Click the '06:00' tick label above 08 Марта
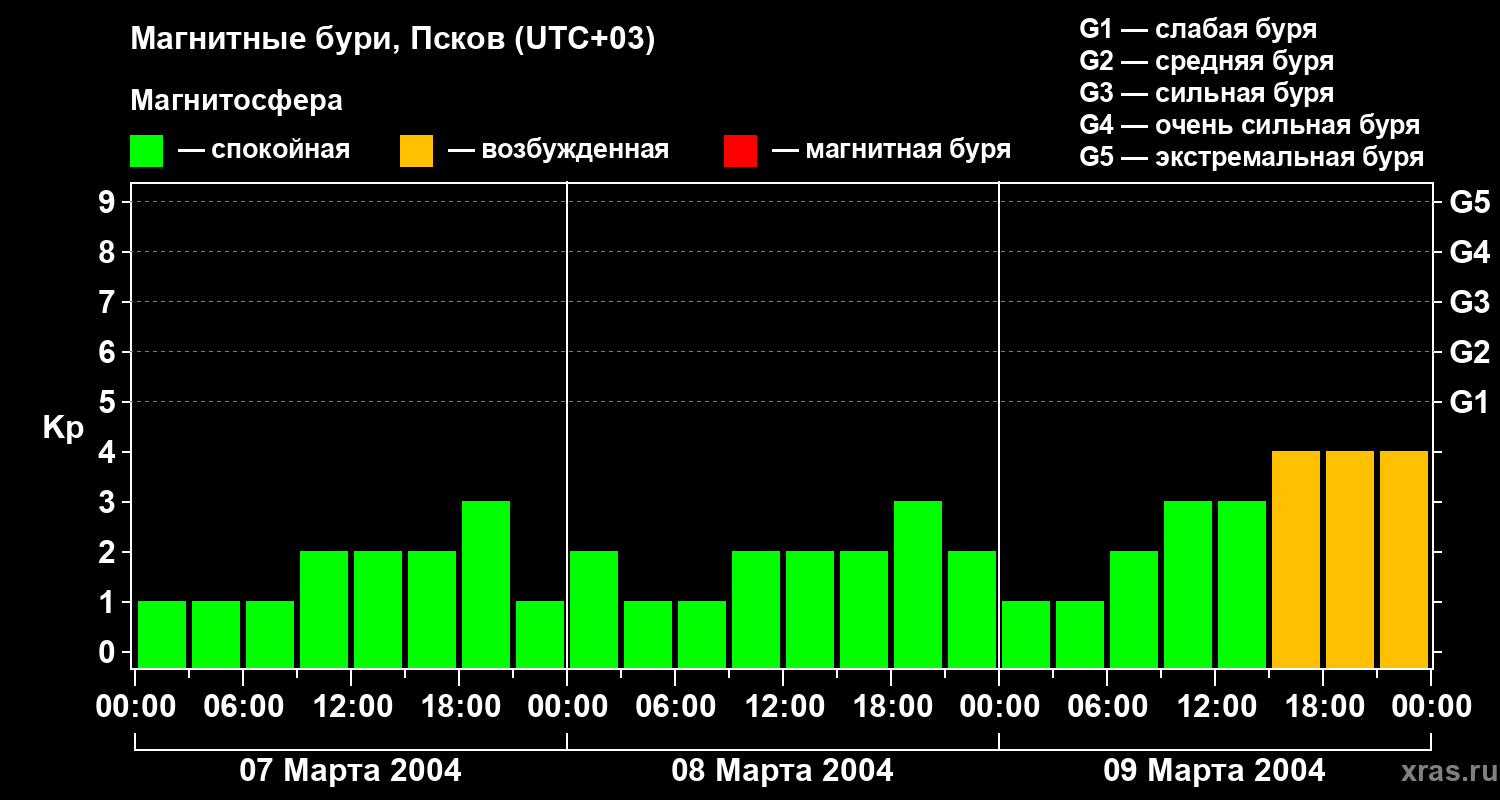This screenshot has height=800, width=1500. (x=675, y=707)
